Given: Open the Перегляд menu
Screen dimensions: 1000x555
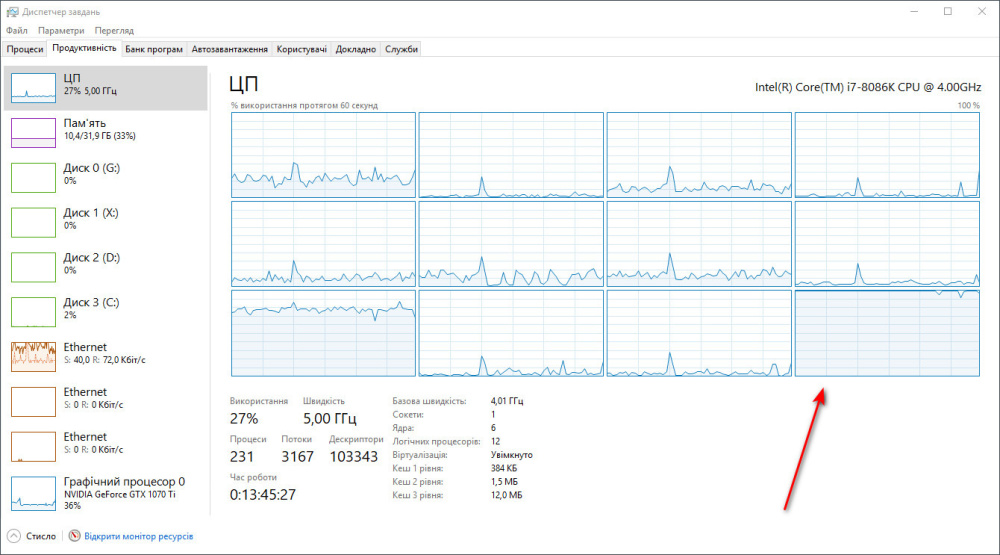Looking at the screenshot, I should tap(114, 30).
